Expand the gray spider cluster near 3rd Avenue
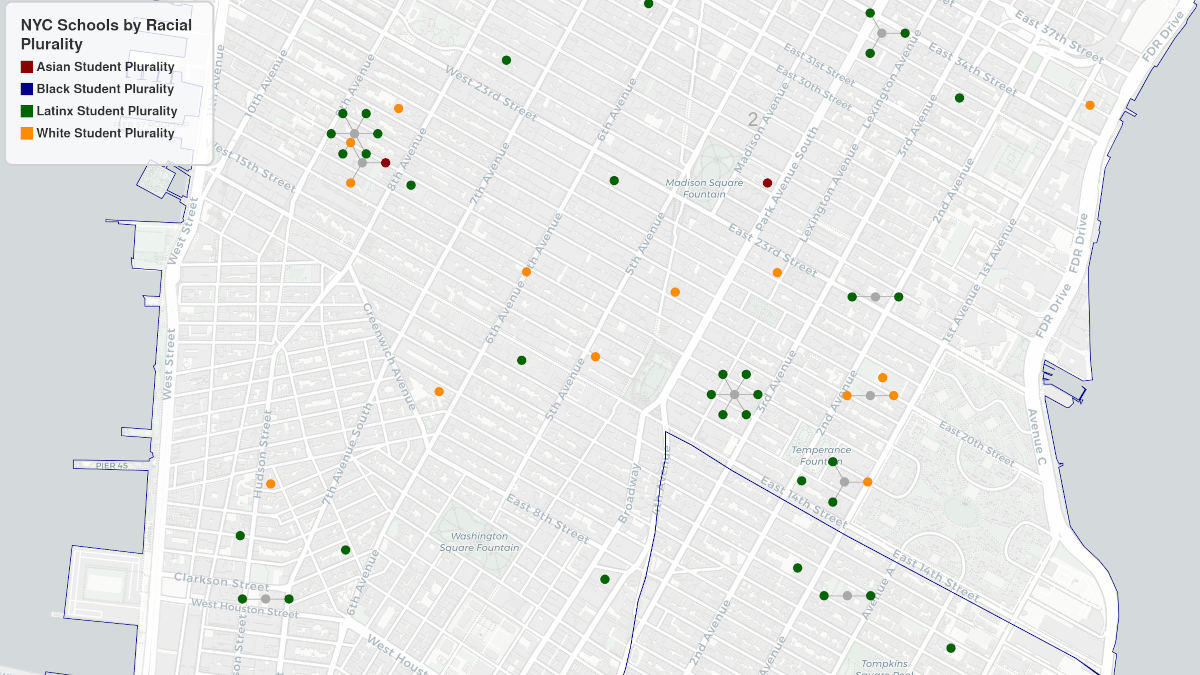This screenshot has width=1200, height=675. click(737, 393)
